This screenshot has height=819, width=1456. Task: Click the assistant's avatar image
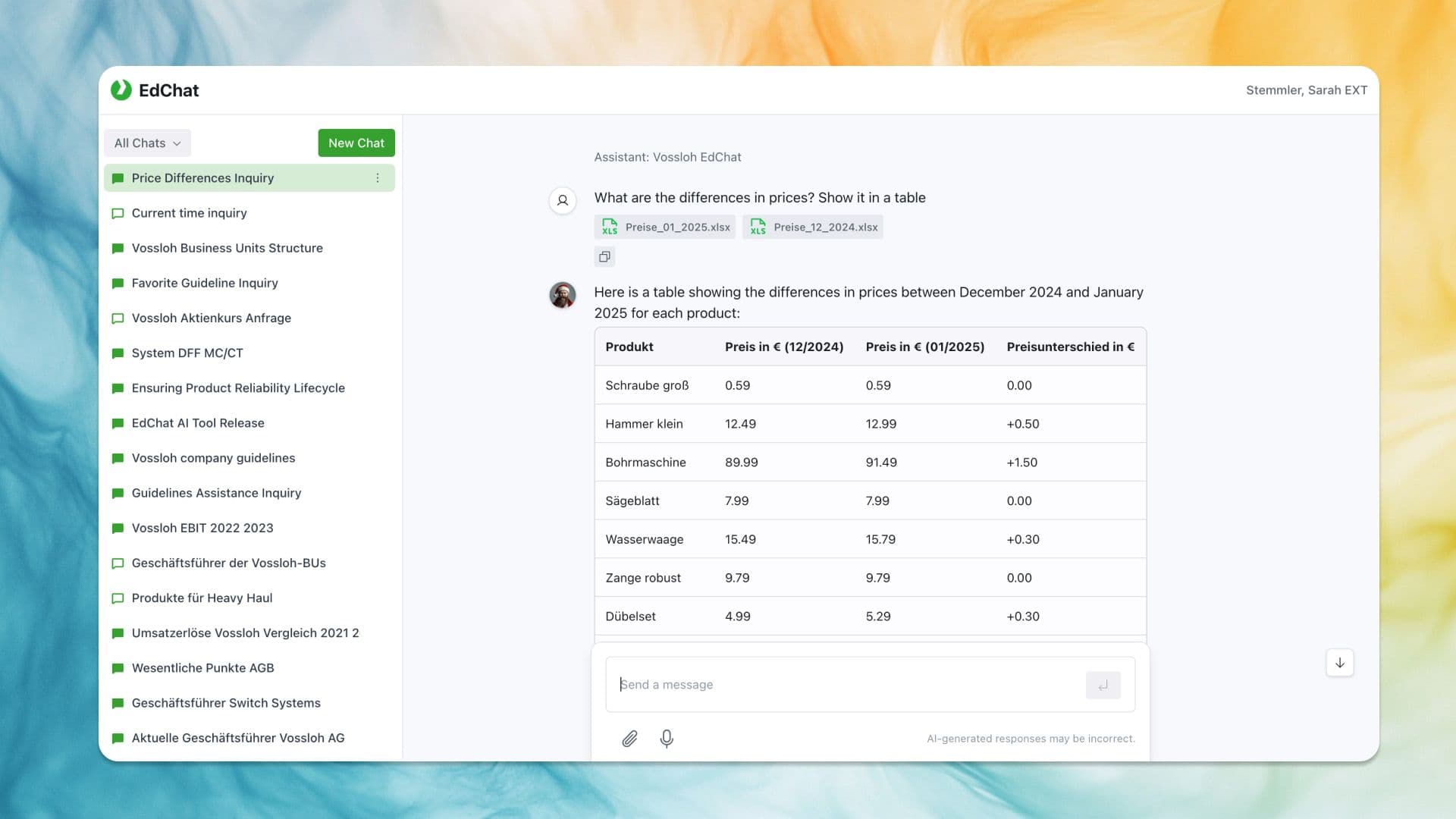[563, 296]
